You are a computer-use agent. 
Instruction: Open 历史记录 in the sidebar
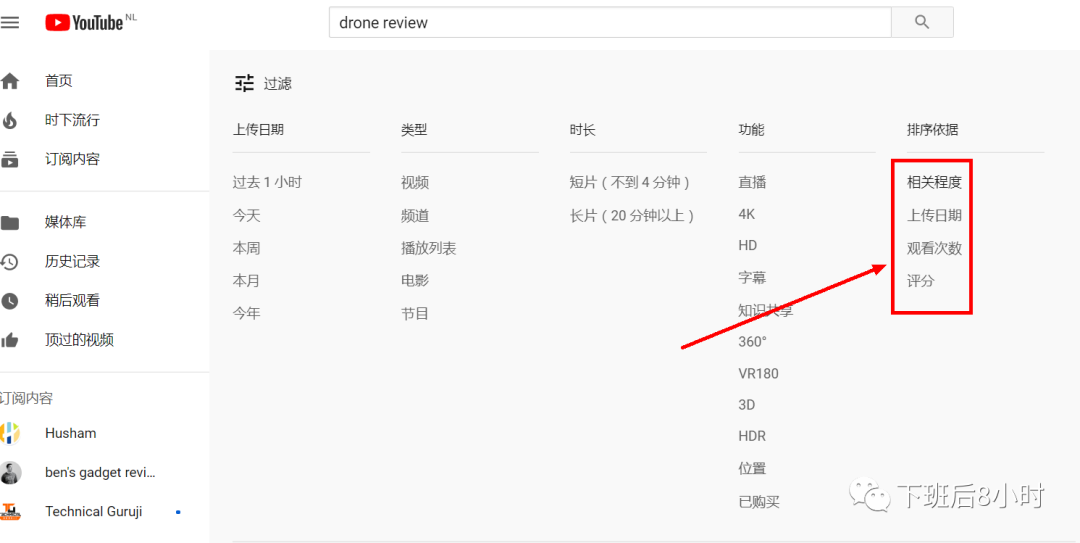click(x=72, y=262)
